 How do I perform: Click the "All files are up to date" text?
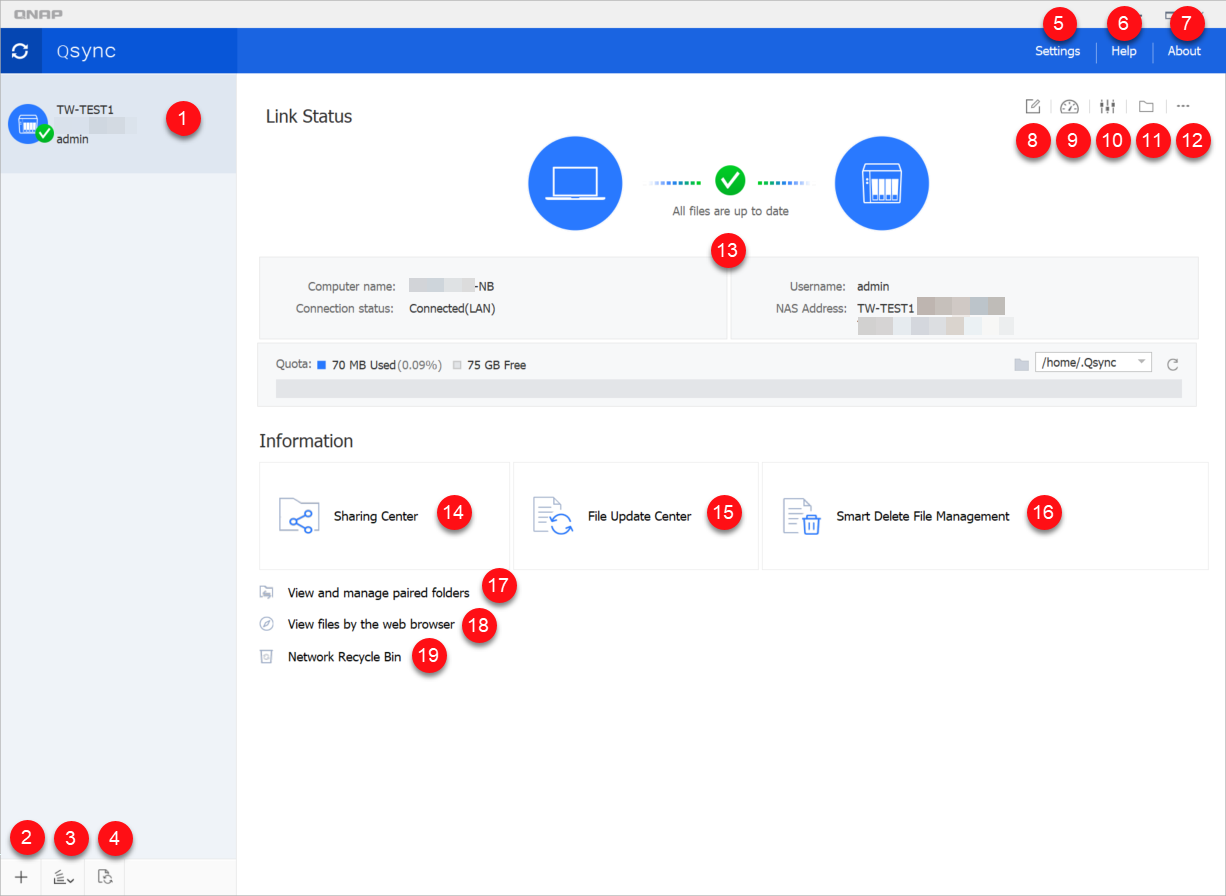729,212
